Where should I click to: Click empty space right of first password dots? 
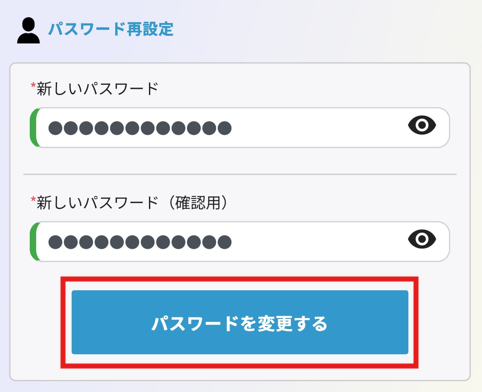pyautogui.click(x=318, y=128)
